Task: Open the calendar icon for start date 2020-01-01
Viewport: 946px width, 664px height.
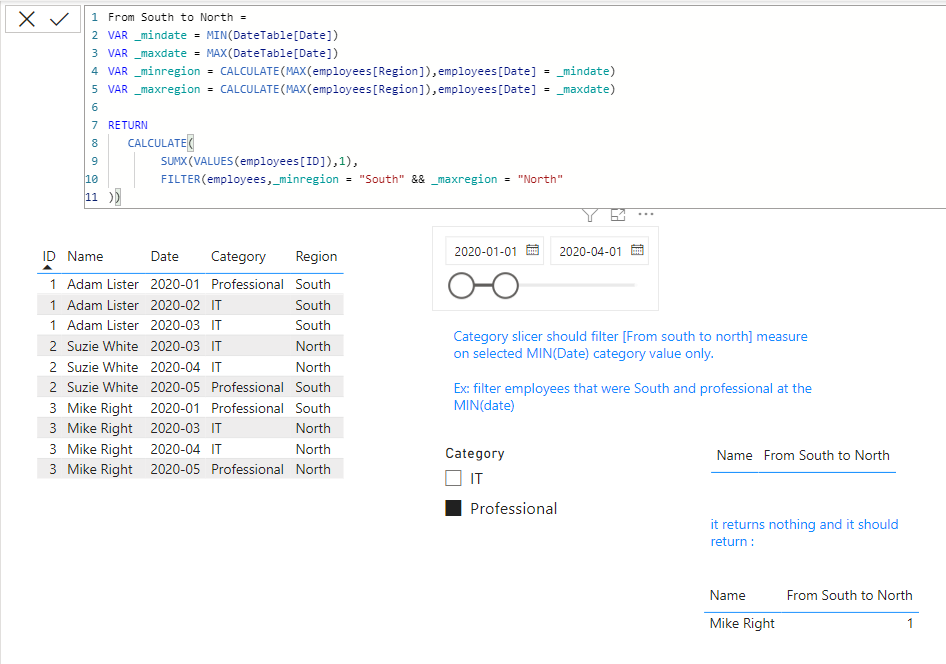Action: [532, 250]
